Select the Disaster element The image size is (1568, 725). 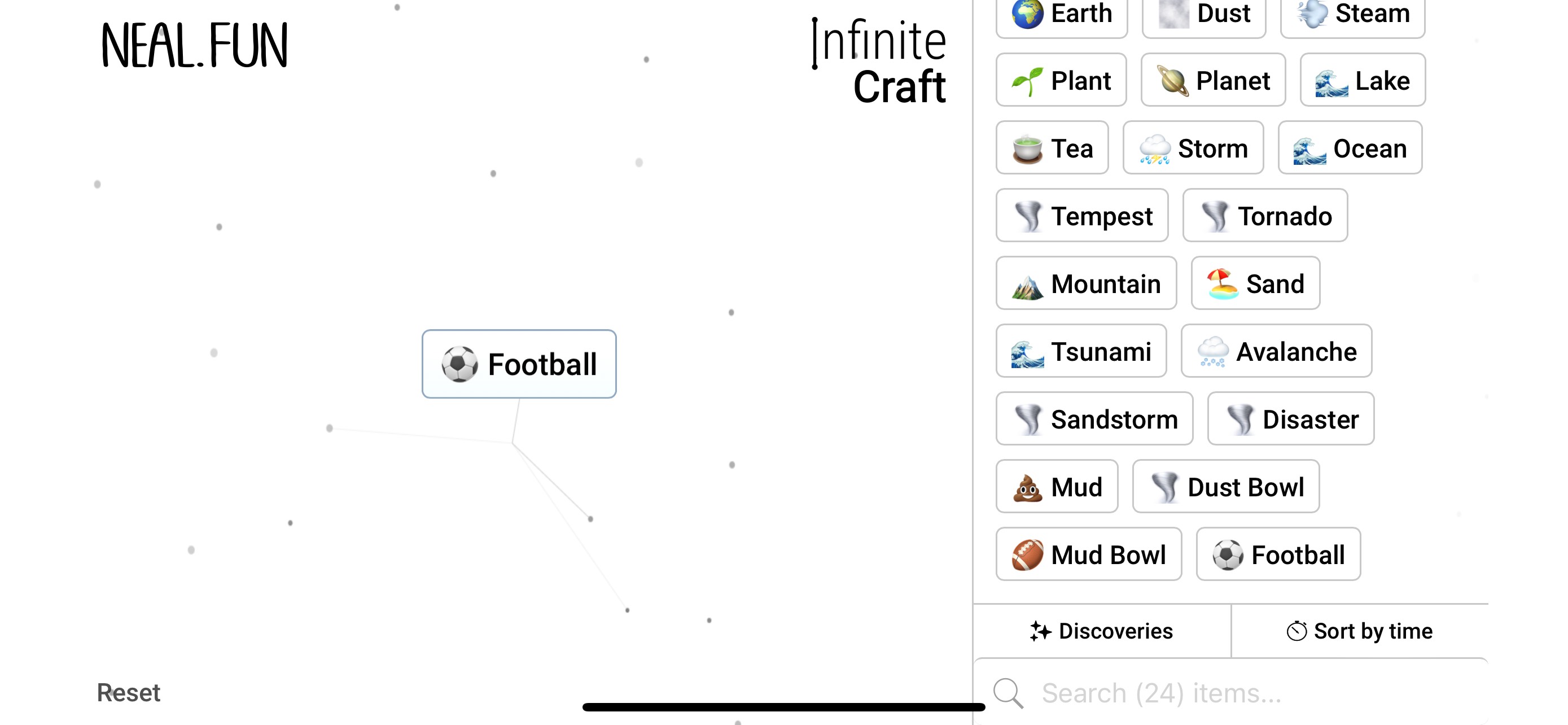(1290, 419)
